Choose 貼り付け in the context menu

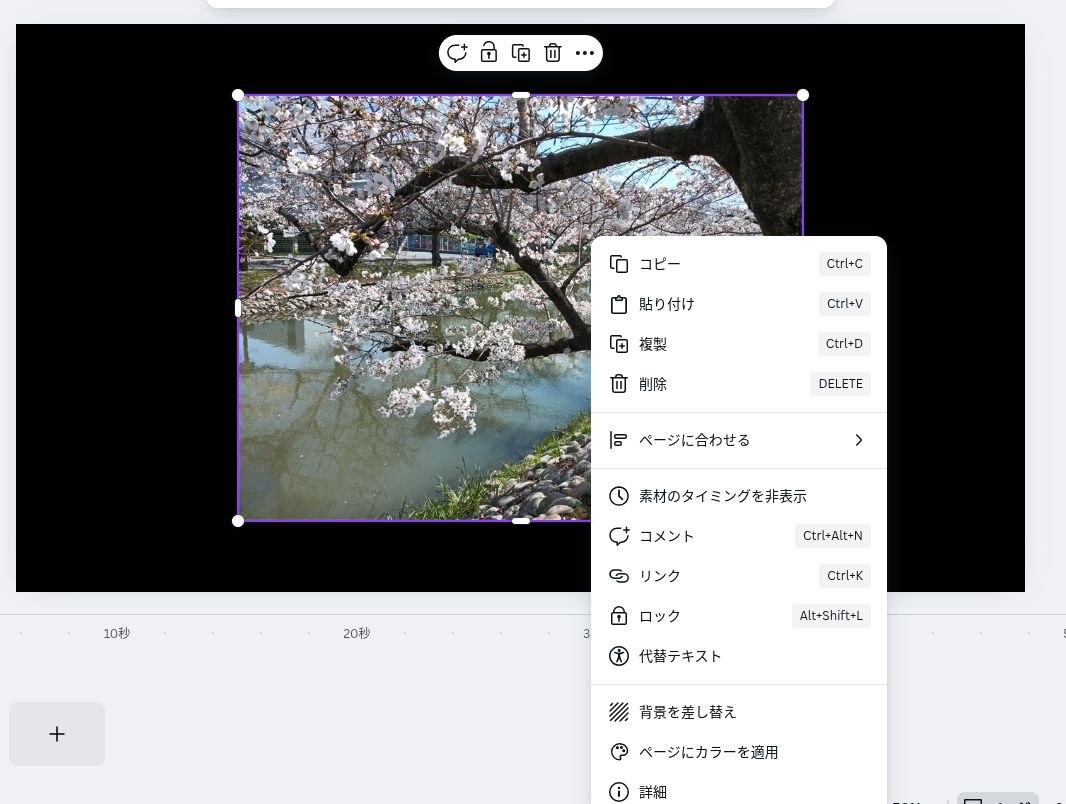click(x=667, y=304)
